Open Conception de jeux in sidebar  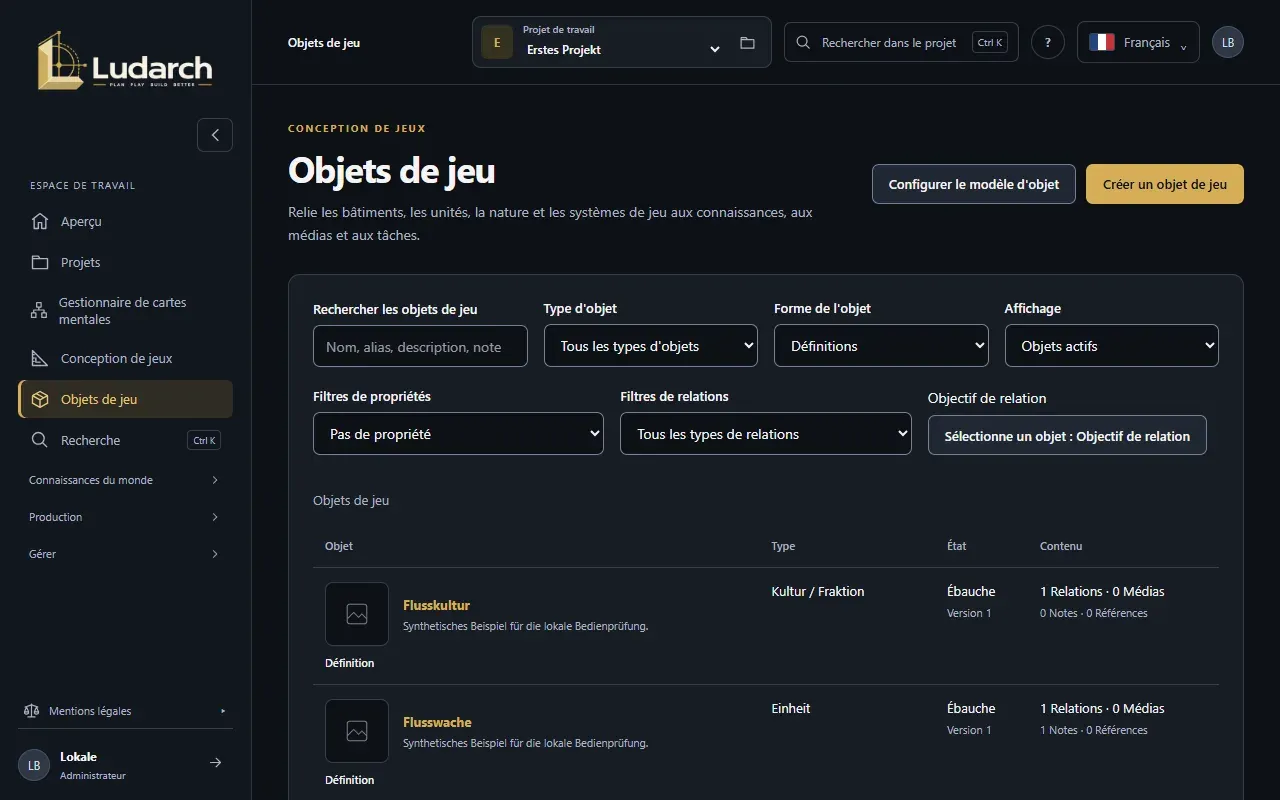(125, 358)
